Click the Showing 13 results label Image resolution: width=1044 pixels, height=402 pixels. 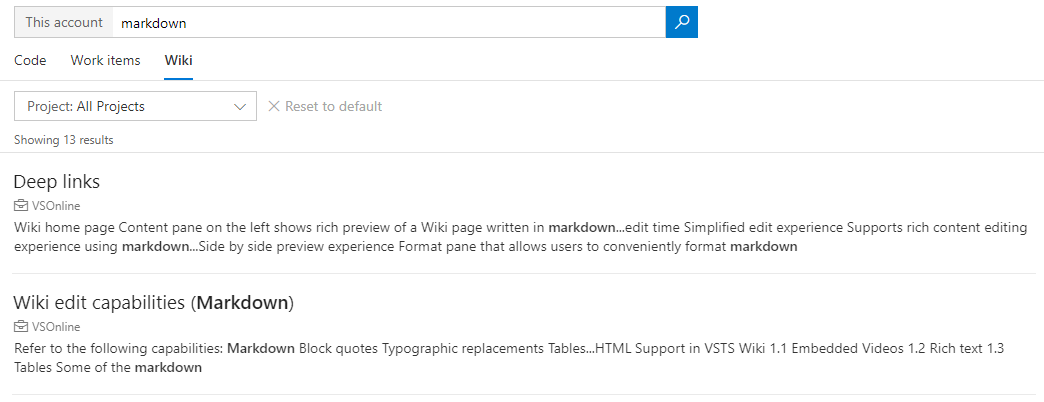point(63,140)
